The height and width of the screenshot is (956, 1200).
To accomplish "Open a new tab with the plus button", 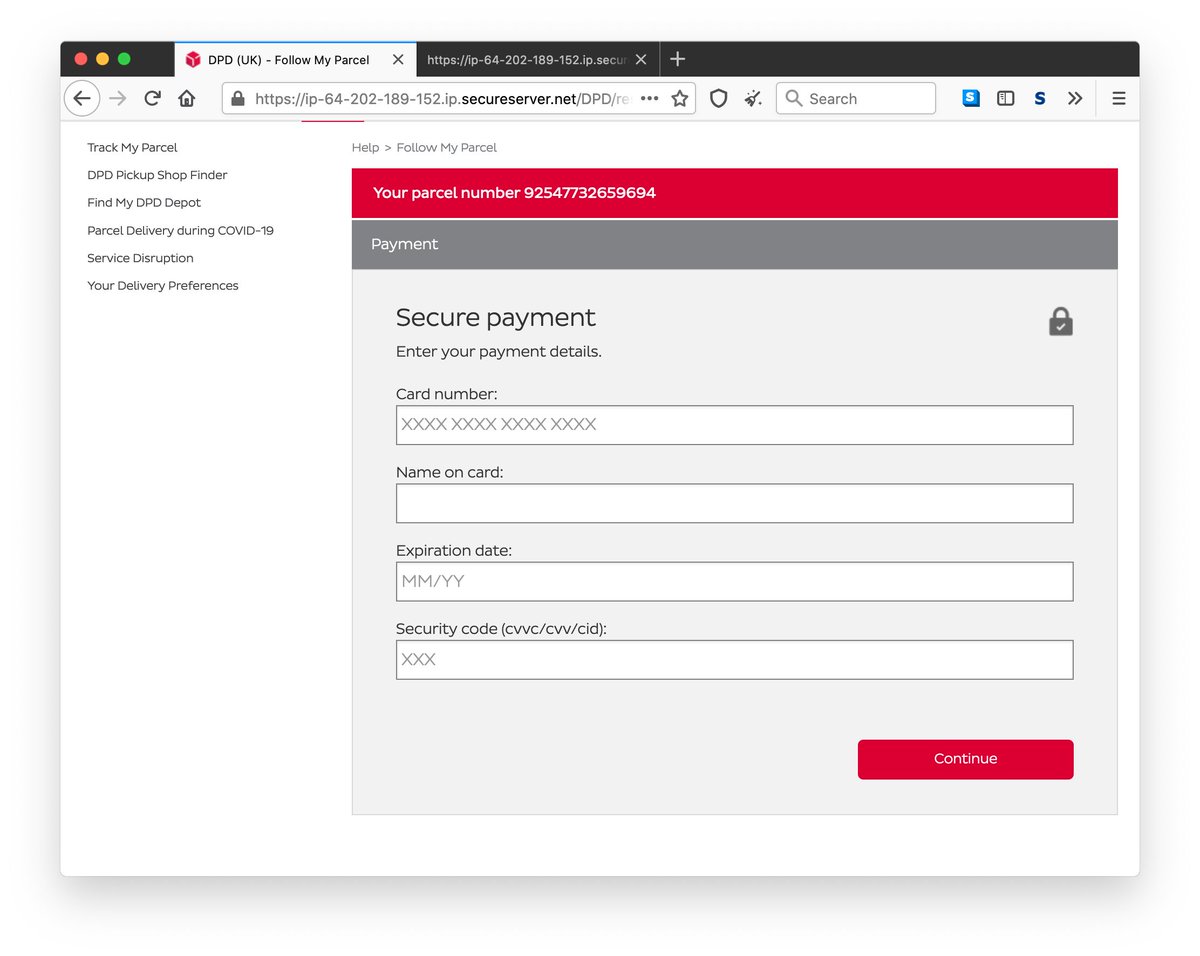I will click(x=678, y=59).
